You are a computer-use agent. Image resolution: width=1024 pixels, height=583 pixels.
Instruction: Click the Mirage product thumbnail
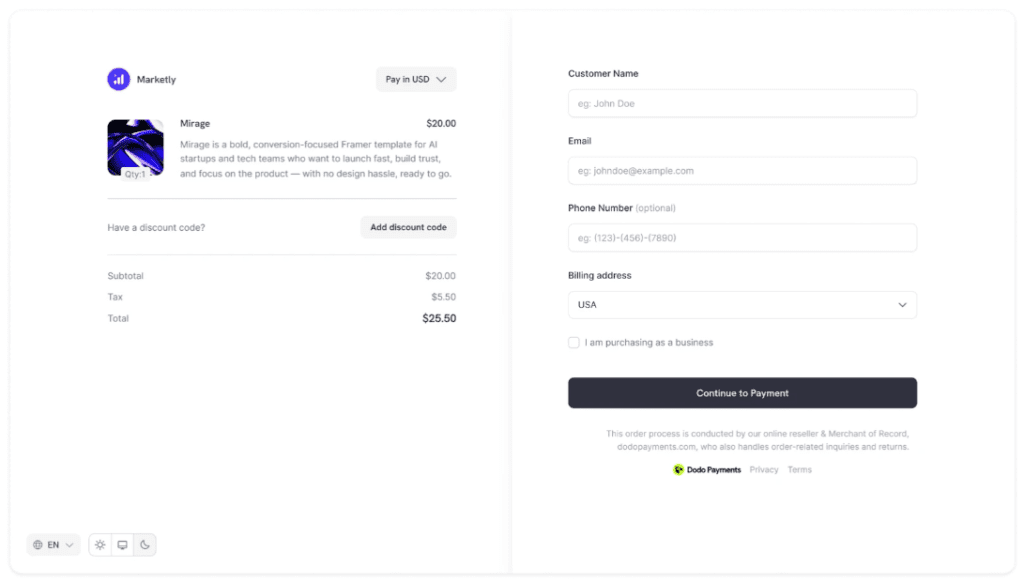(x=135, y=145)
